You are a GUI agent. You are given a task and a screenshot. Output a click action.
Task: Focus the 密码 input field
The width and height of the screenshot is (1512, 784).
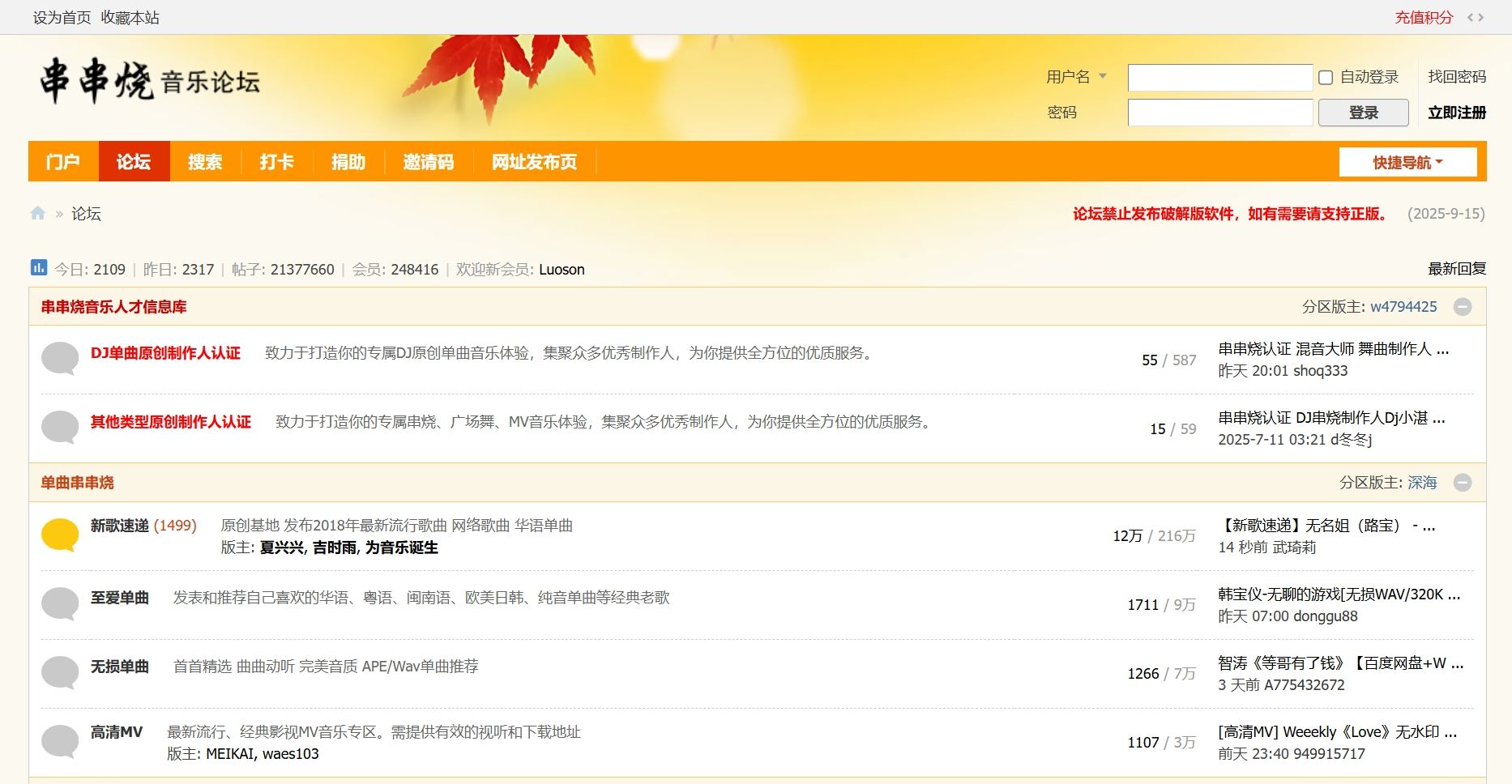pyautogui.click(x=1219, y=113)
